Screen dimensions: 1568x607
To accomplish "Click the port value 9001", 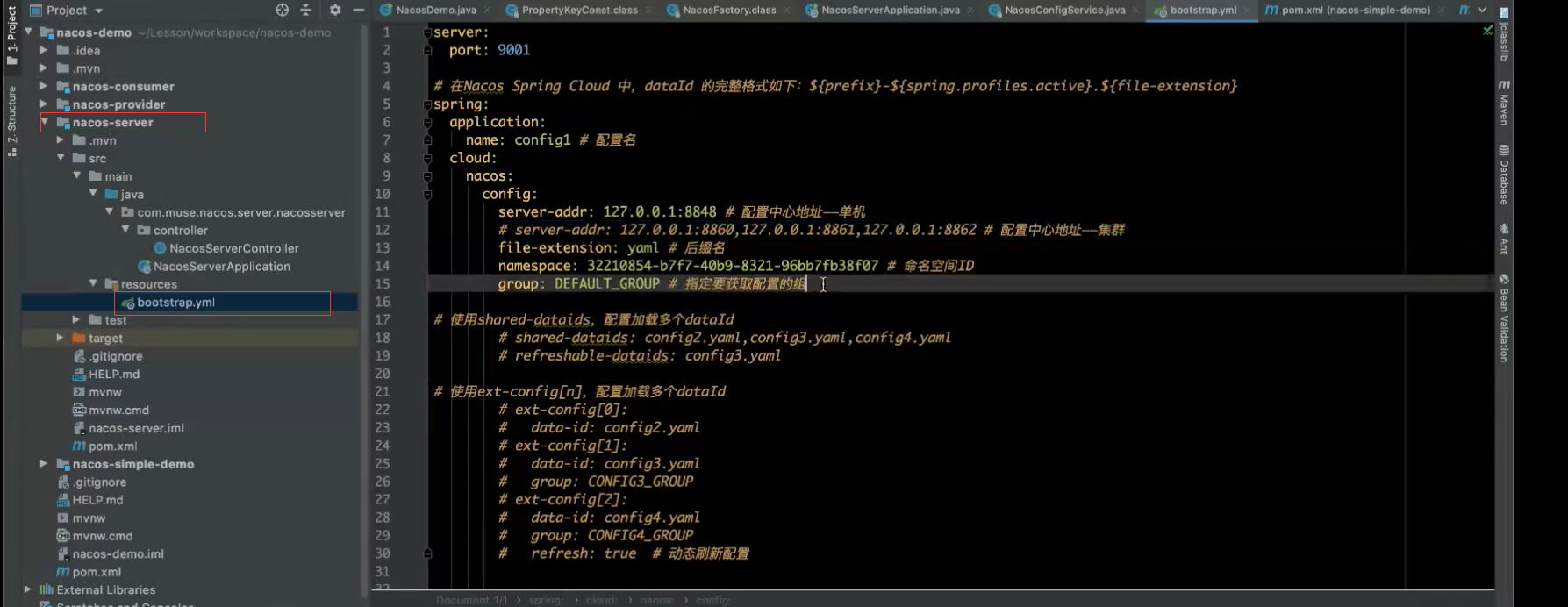I will pyautogui.click(x=513, y=50).
